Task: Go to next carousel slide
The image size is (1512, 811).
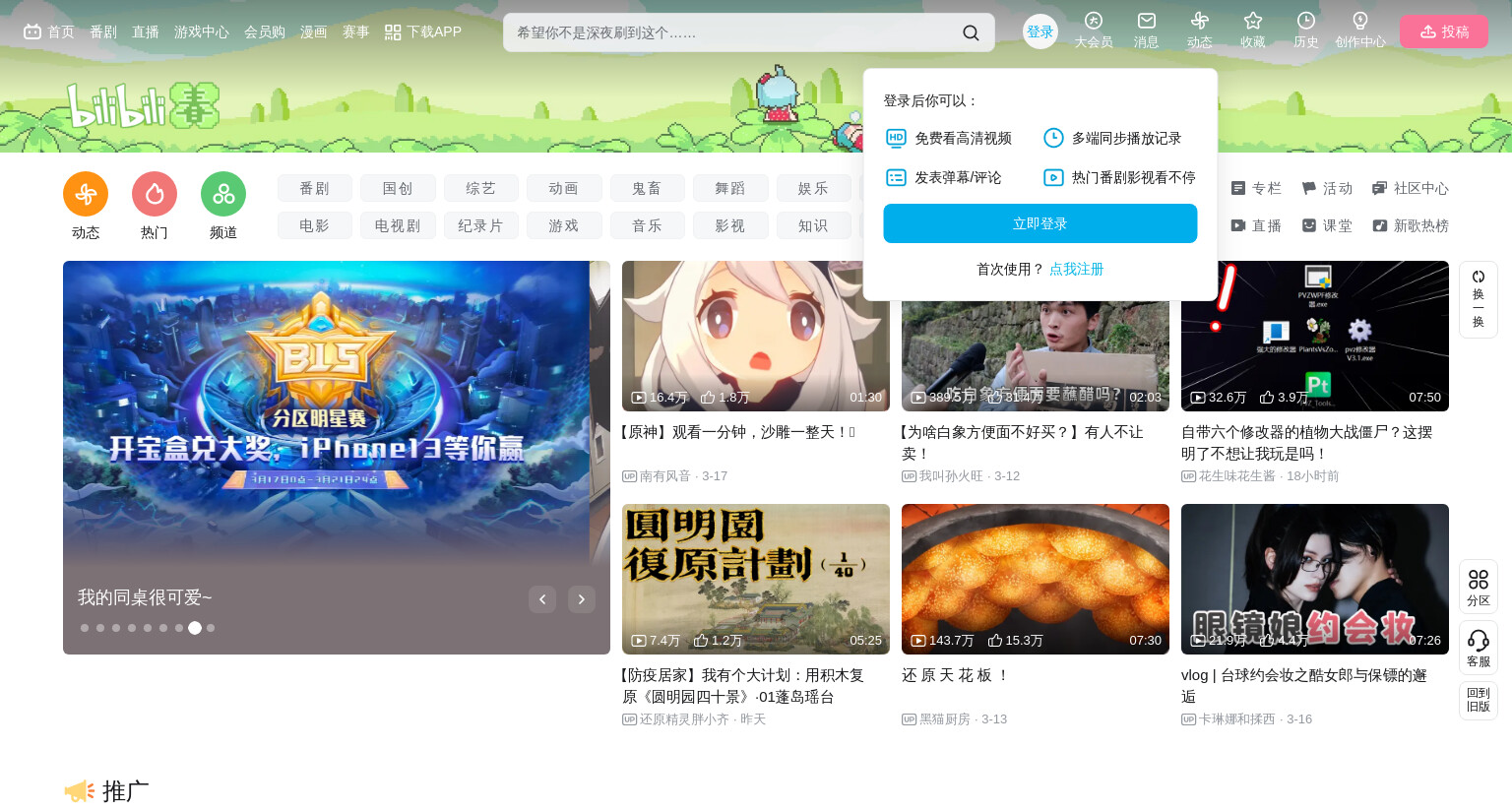Action: [x=582, y=599]
